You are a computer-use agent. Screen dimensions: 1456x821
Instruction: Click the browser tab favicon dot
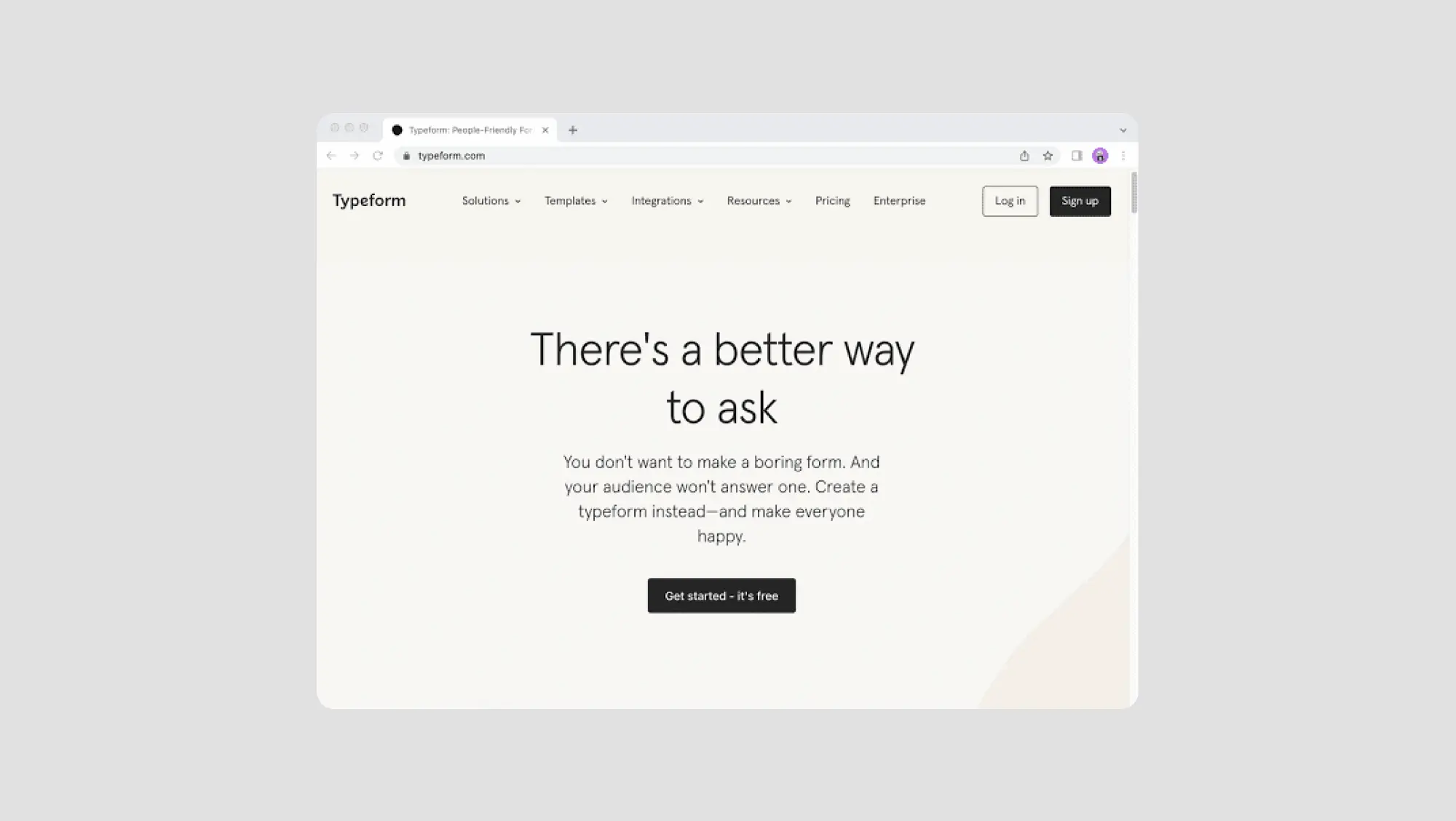397,130
